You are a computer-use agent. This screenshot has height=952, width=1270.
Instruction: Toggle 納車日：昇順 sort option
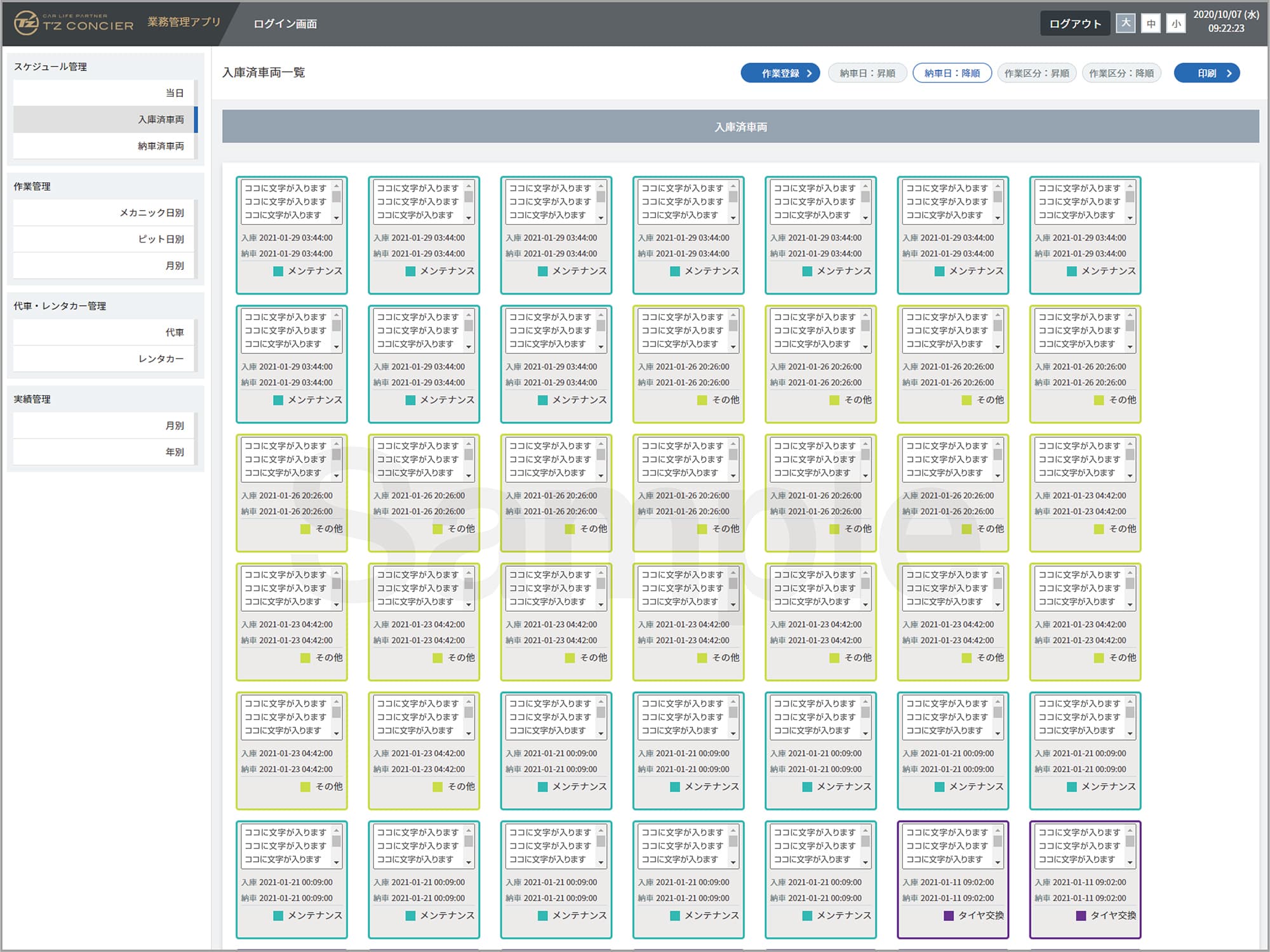(867, 74)
